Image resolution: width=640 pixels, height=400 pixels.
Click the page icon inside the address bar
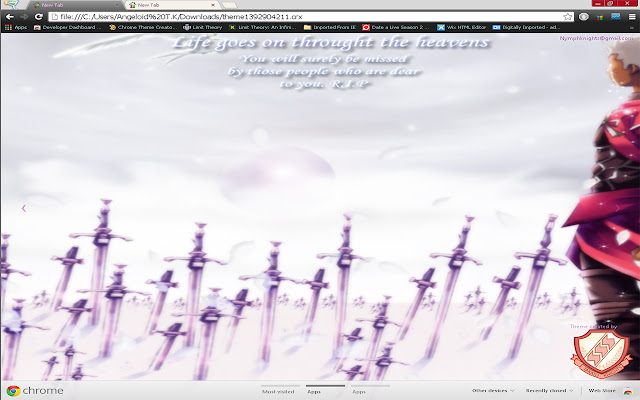55,17
